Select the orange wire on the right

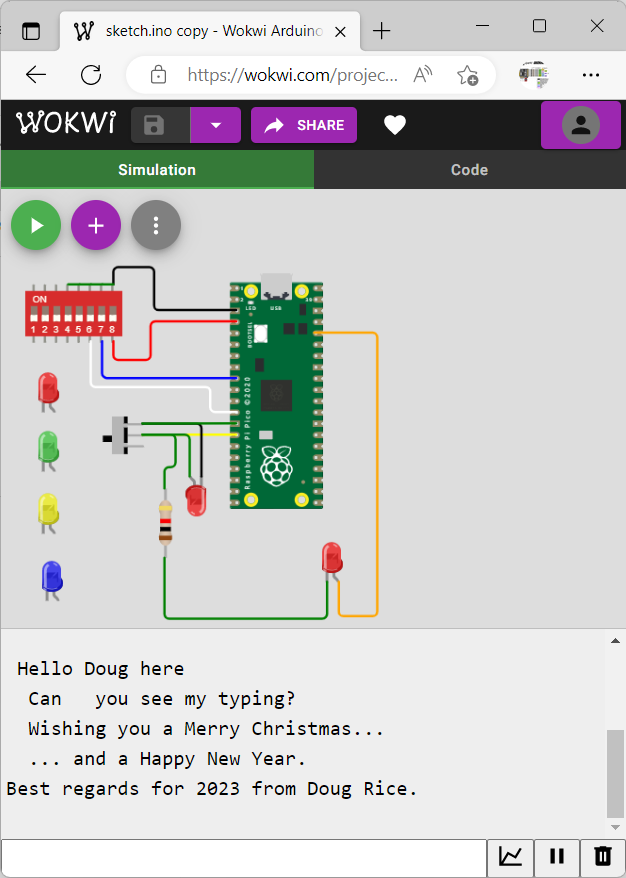377,476
